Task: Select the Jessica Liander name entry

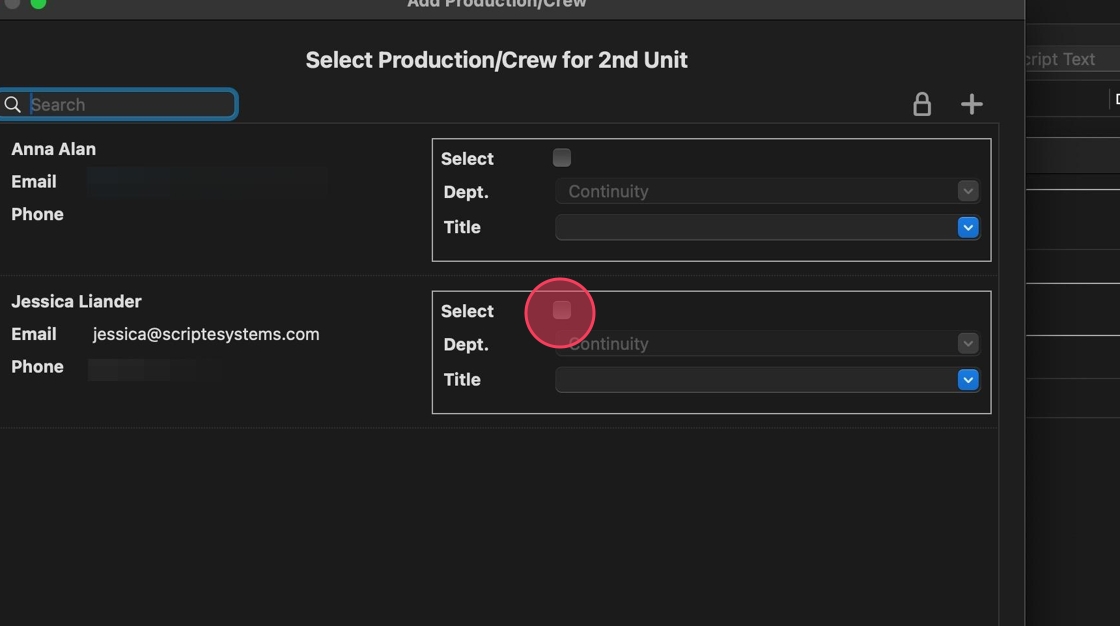Action: pos(76,301)
